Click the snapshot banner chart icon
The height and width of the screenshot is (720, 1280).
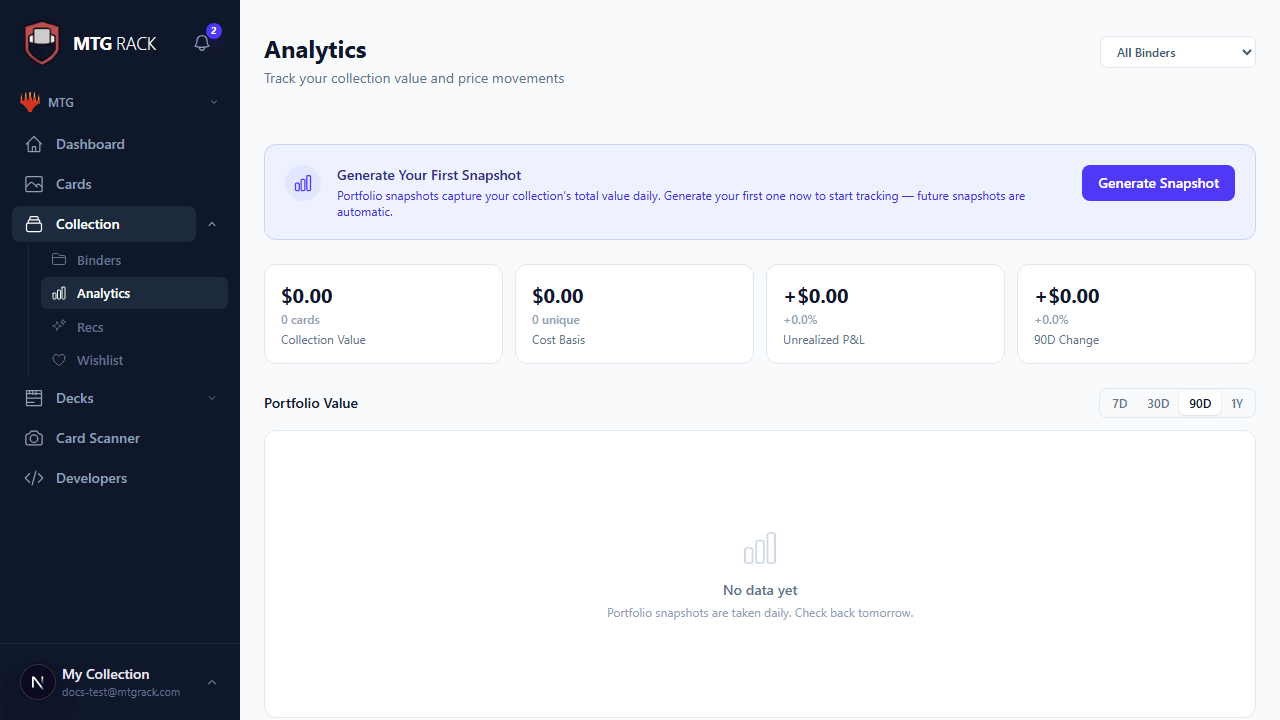coord(303,183)
